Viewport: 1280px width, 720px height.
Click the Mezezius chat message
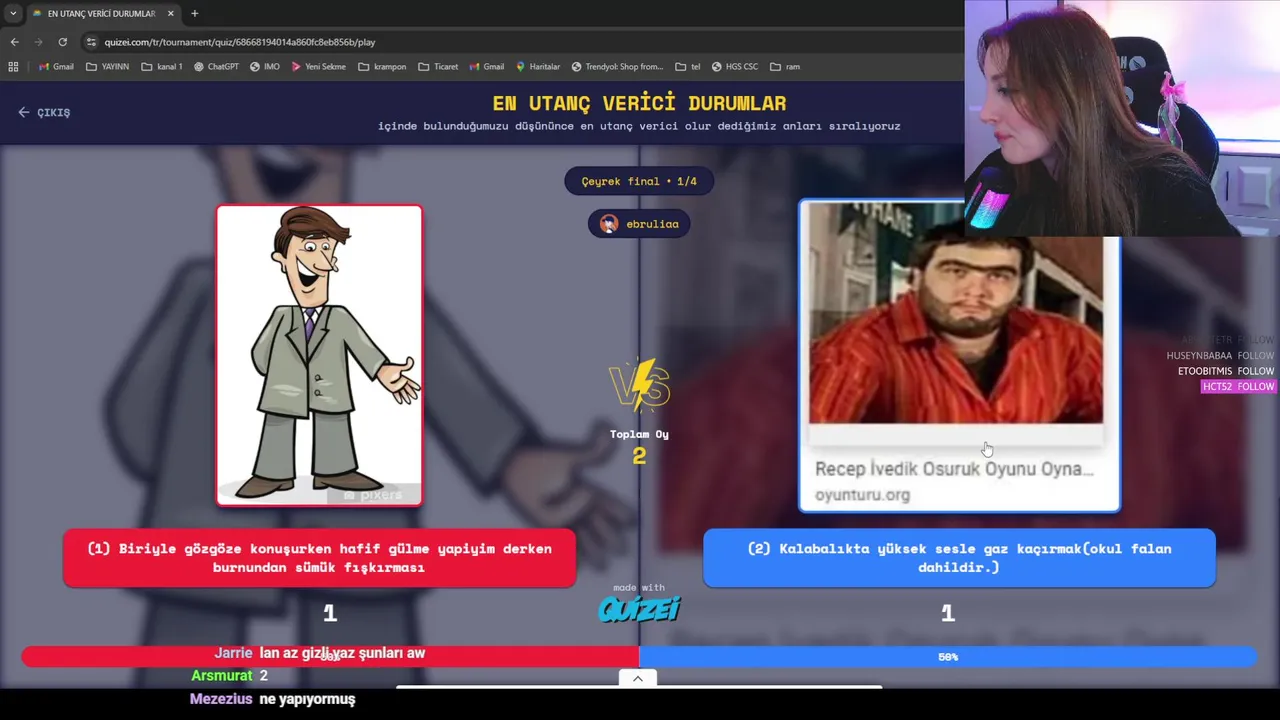pos(273,699)
